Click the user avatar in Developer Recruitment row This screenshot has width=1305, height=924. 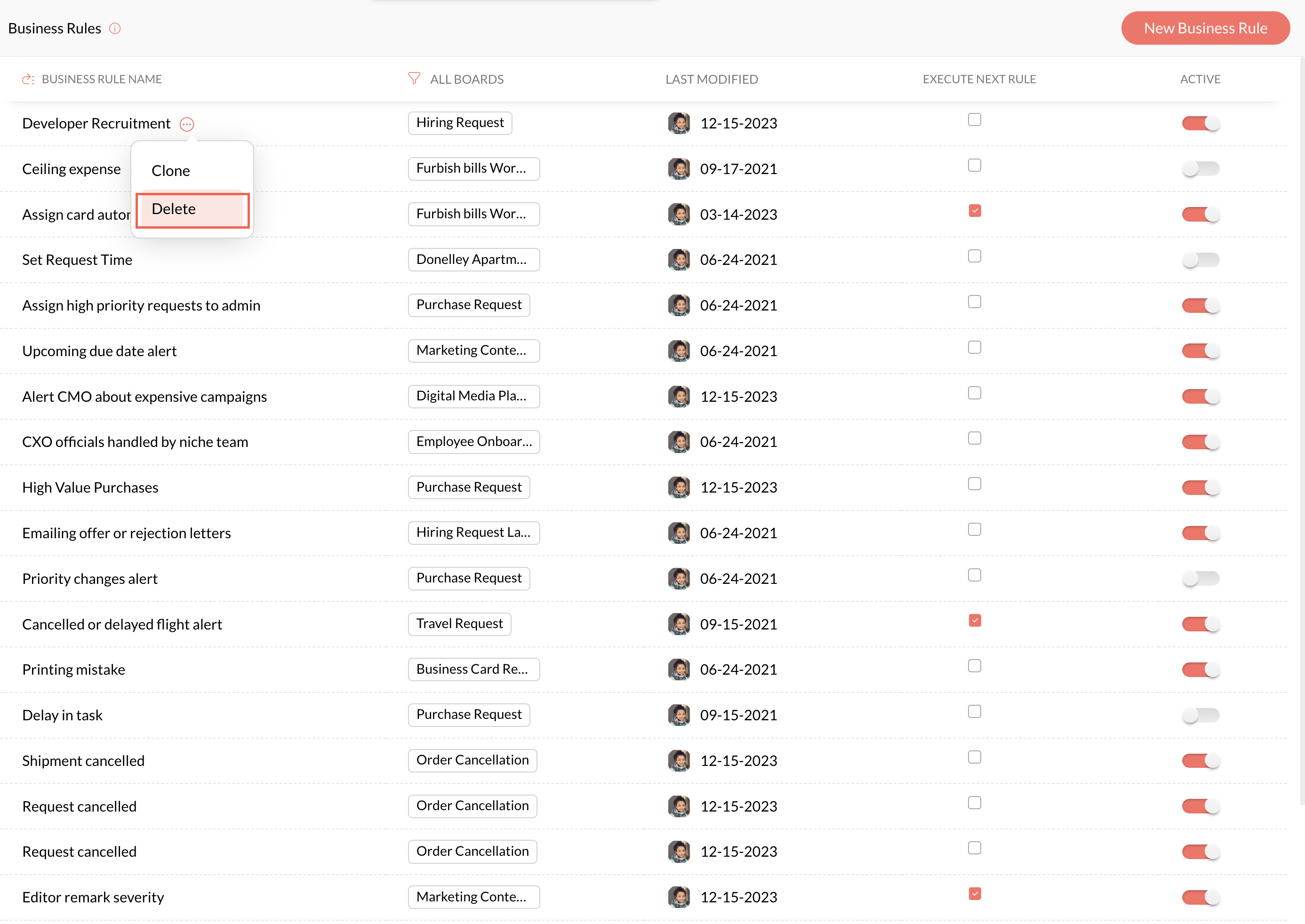679,123
